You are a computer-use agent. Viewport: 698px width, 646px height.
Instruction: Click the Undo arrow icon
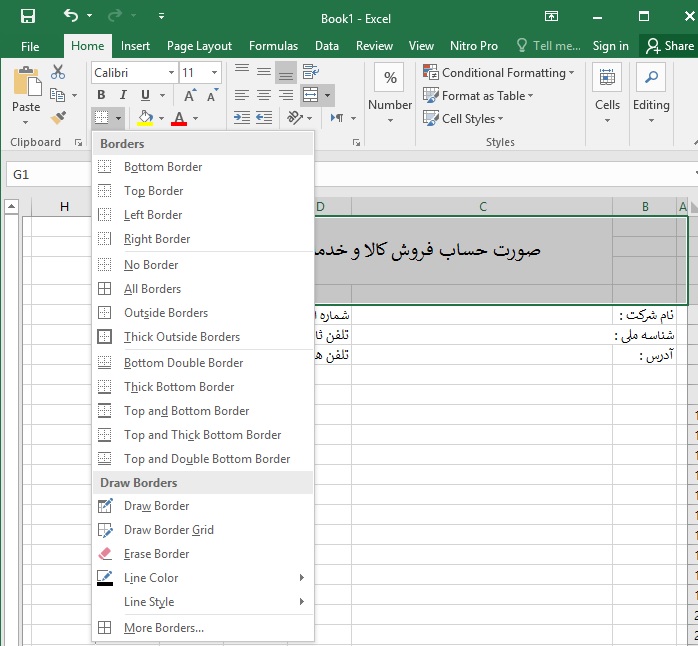pos(71,16)
